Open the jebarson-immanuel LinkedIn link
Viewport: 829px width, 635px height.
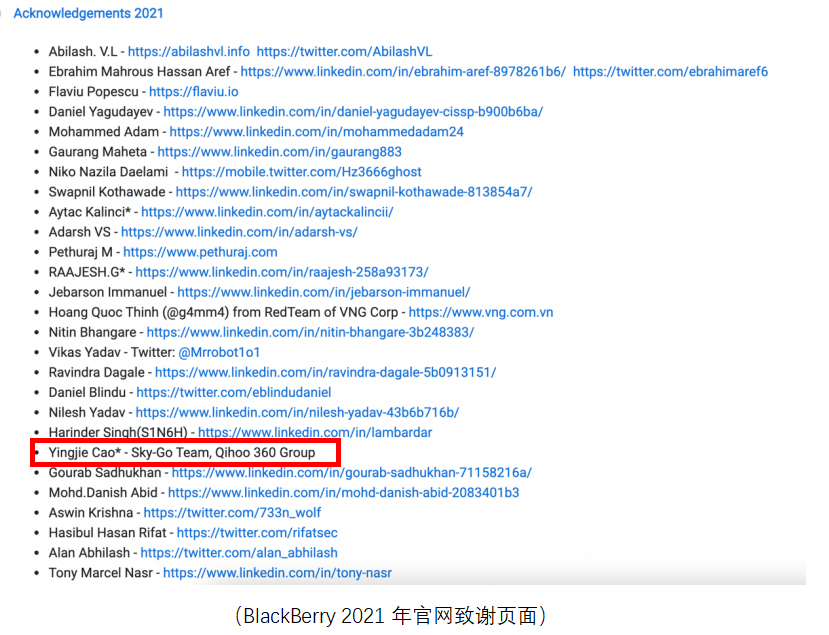[x=324, y=292]
